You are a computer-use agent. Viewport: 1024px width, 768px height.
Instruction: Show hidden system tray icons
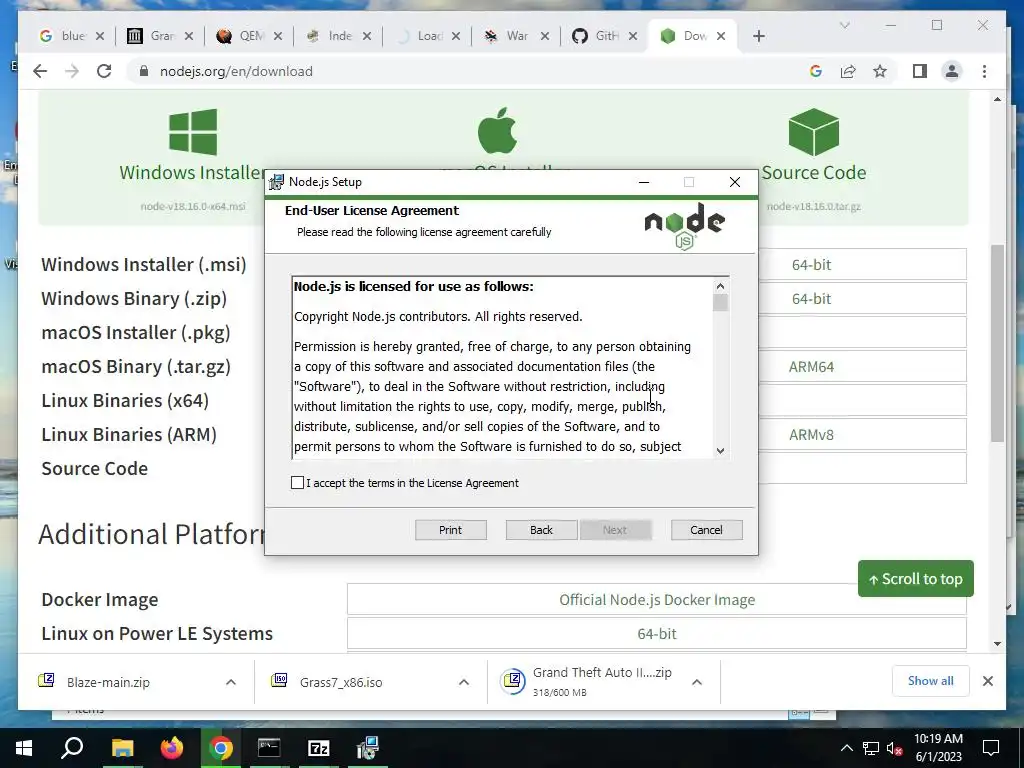tap(846, 748)
